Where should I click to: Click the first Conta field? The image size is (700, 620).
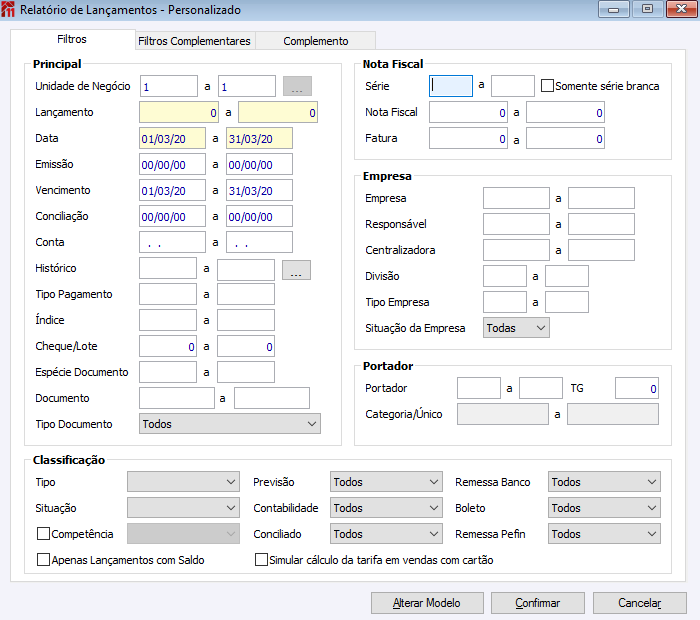pyautogui.click(x=172, y=242)
